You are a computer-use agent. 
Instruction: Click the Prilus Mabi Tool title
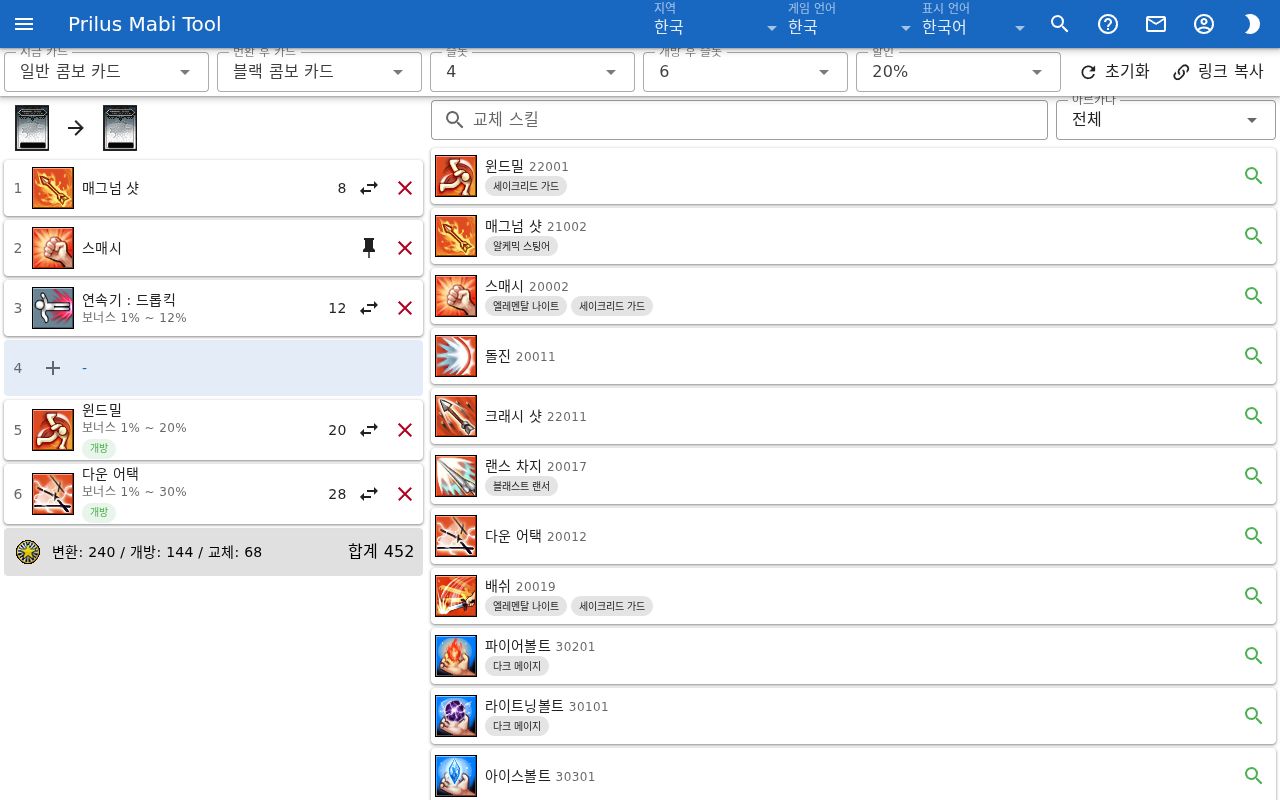(145, 24)
